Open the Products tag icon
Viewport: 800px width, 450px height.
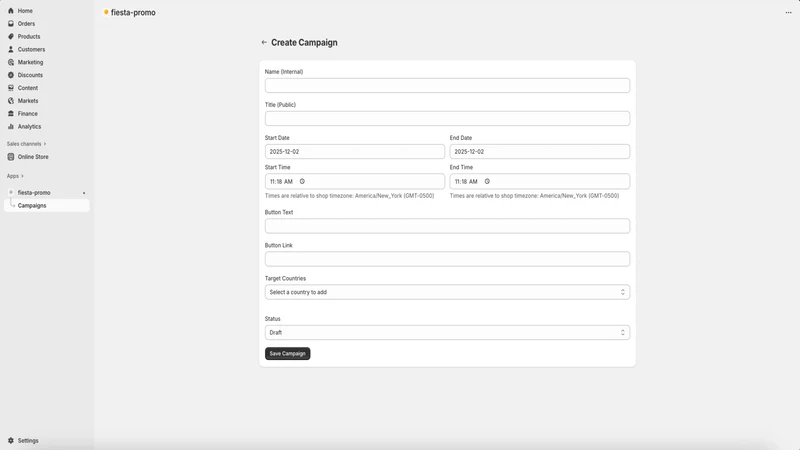tap(11, 36)
